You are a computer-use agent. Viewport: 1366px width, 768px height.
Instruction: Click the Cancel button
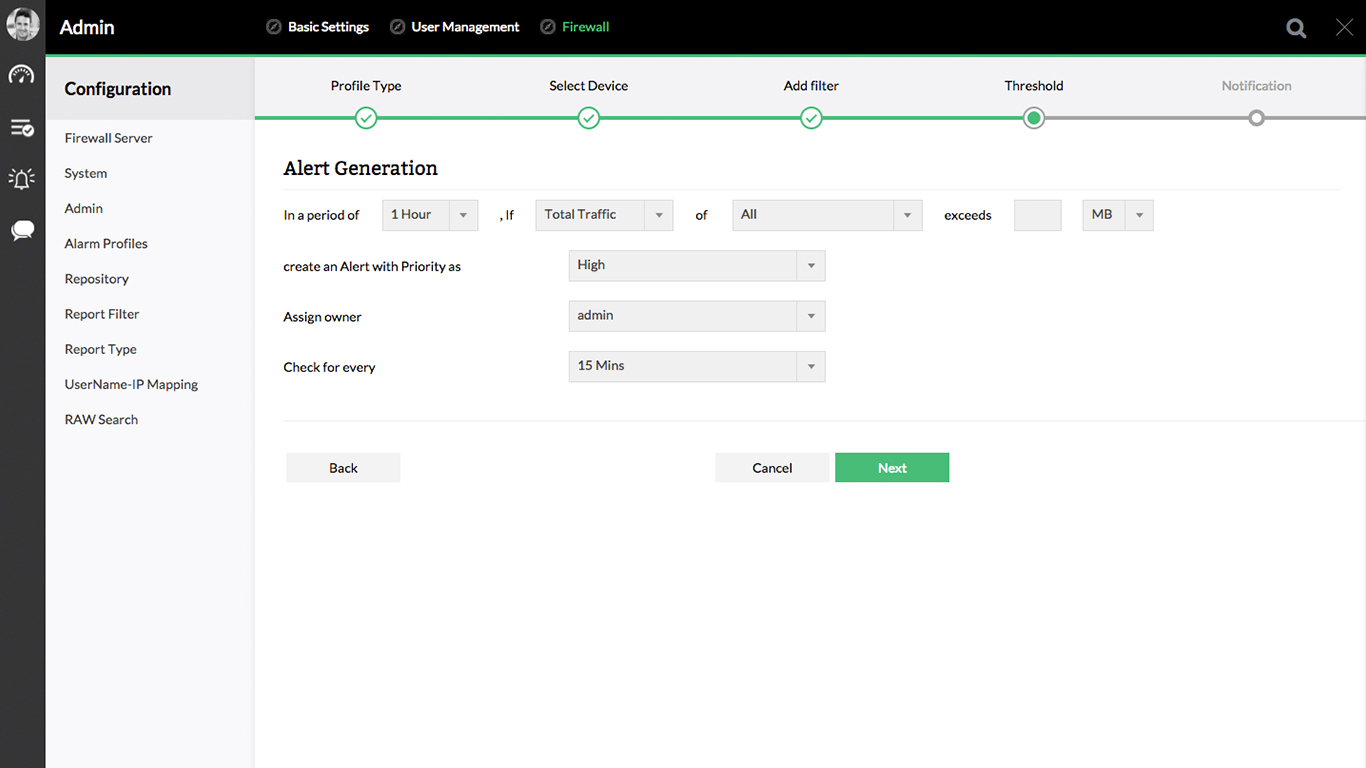pyautogui.click(x=771, y=468)
